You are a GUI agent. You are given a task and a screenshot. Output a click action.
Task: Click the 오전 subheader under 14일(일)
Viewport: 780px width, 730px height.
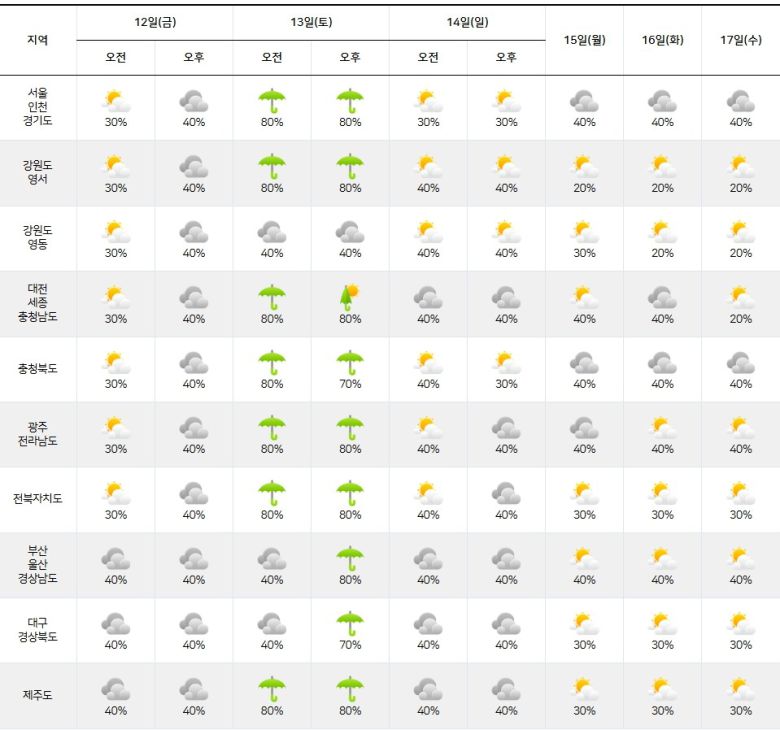[428, 58]
